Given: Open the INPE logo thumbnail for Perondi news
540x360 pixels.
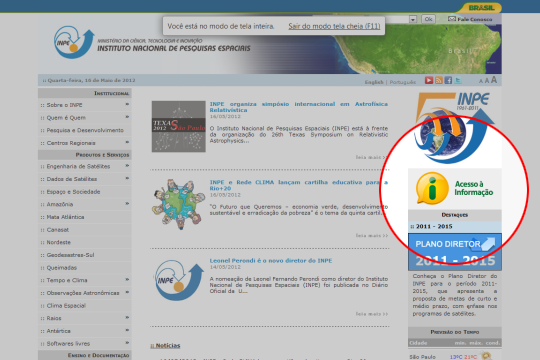Looking at the screenshot, I should (x=179, y=280).
